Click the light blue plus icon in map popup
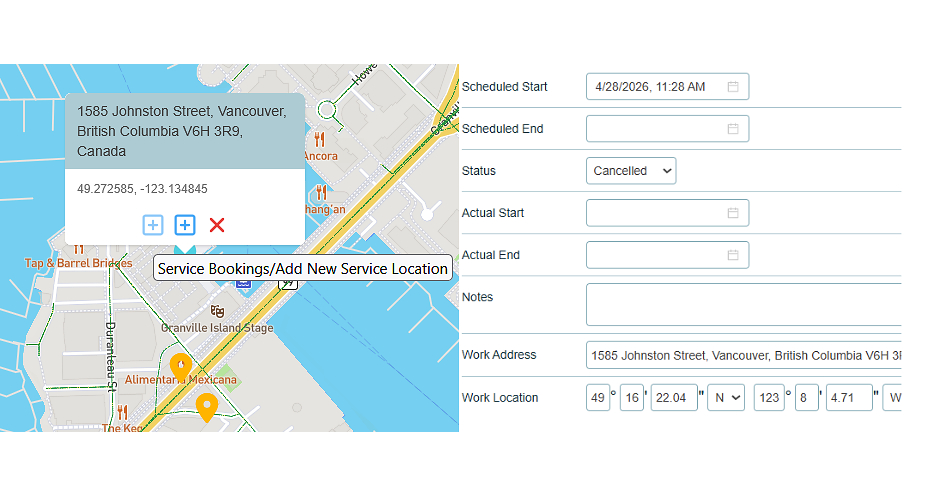The height and width of the screenshot is (497, 949). pyautogui.click(x=153, y=225)
